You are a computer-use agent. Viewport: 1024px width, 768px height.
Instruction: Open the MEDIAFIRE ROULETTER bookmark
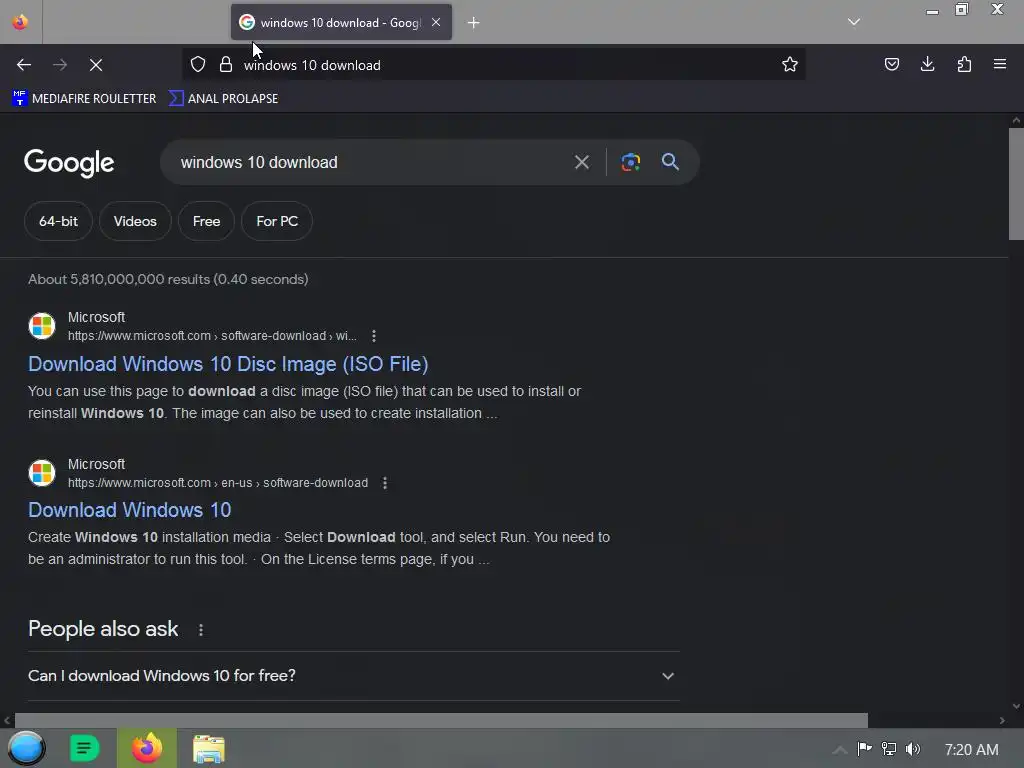point(84,99)
